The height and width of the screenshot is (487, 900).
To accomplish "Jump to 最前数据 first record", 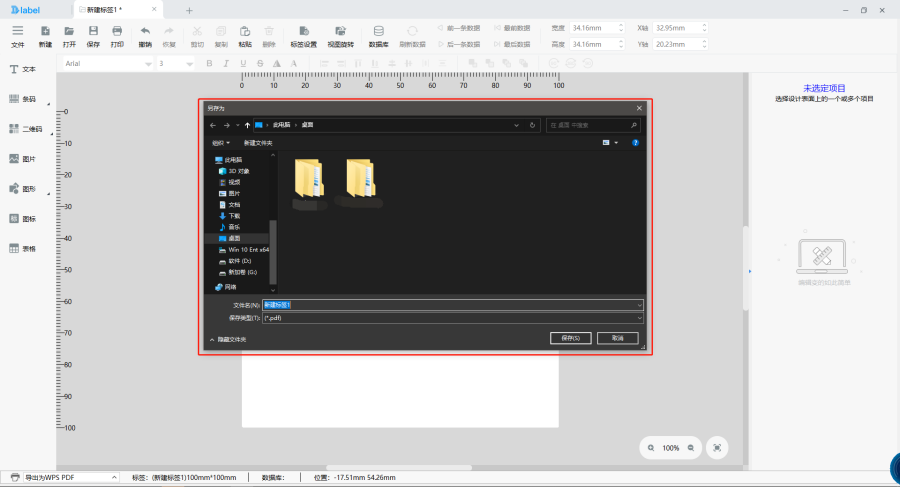I will click(513, 28).
